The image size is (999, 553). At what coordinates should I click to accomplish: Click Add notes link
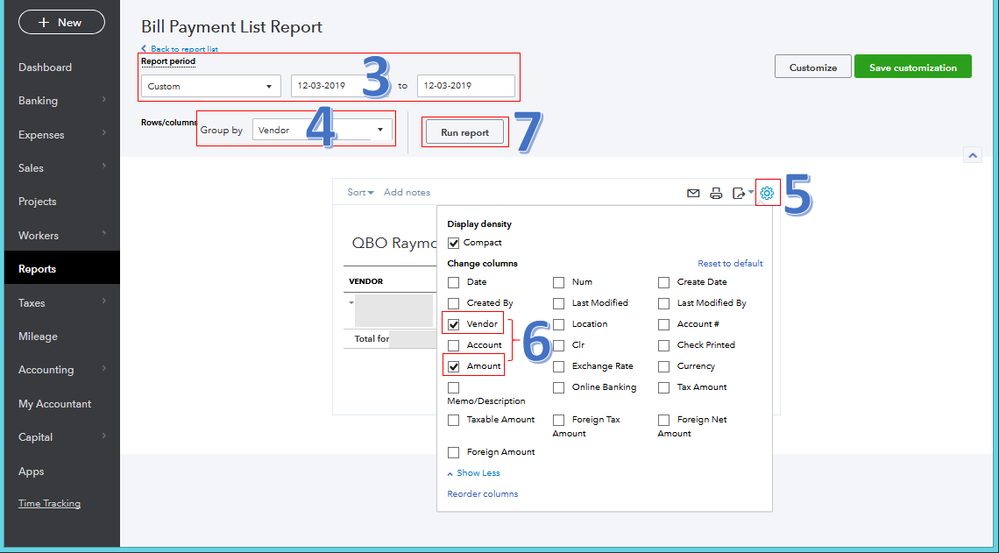click(x=406, y=192)
